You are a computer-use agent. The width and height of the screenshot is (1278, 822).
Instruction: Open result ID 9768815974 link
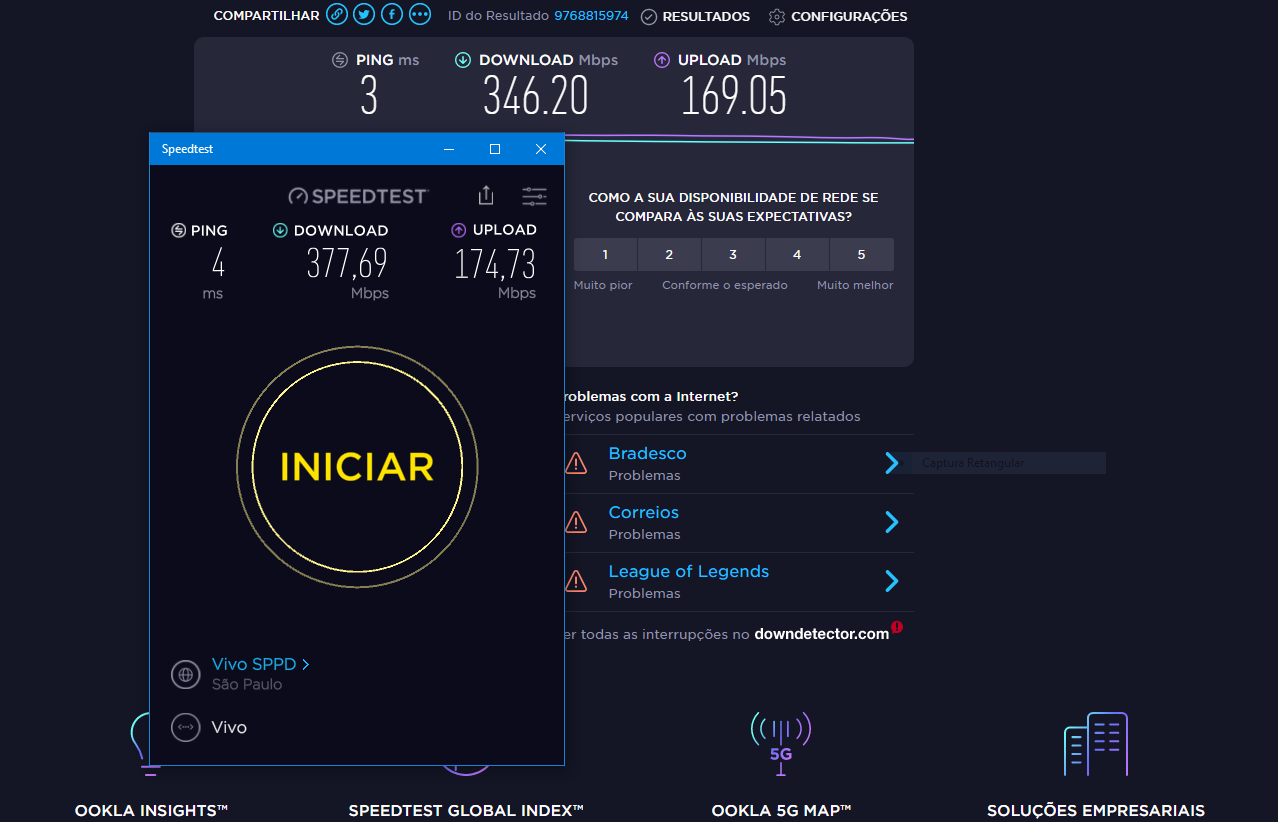(x=591, y=16)
